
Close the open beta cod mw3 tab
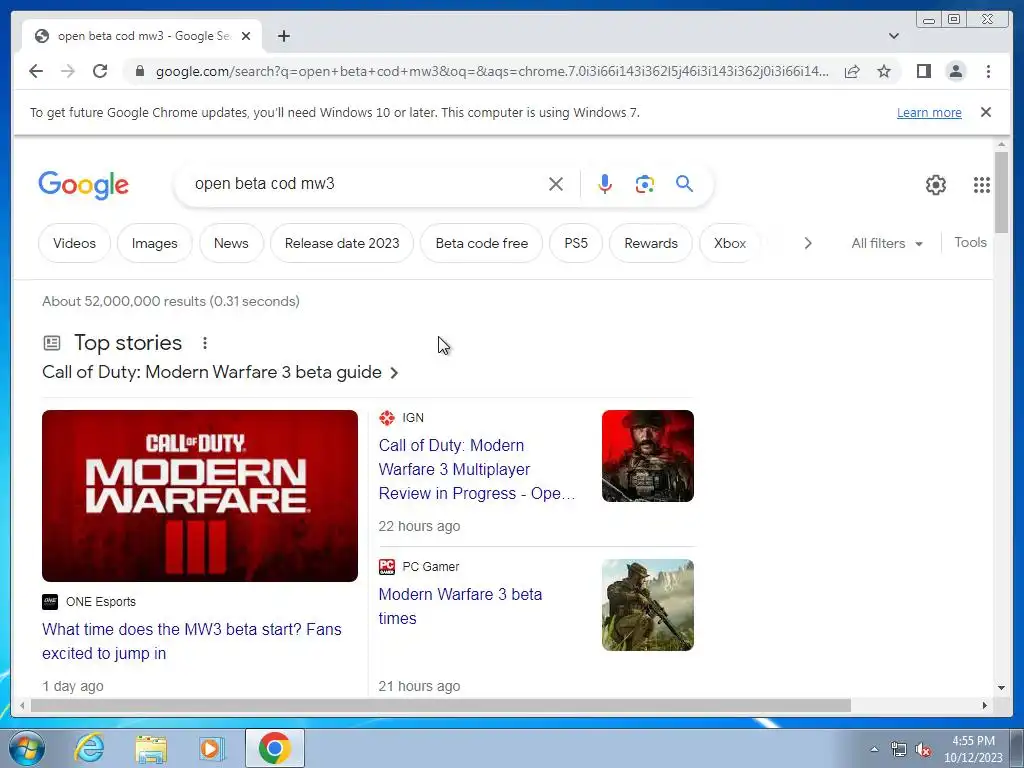point(246,36)
